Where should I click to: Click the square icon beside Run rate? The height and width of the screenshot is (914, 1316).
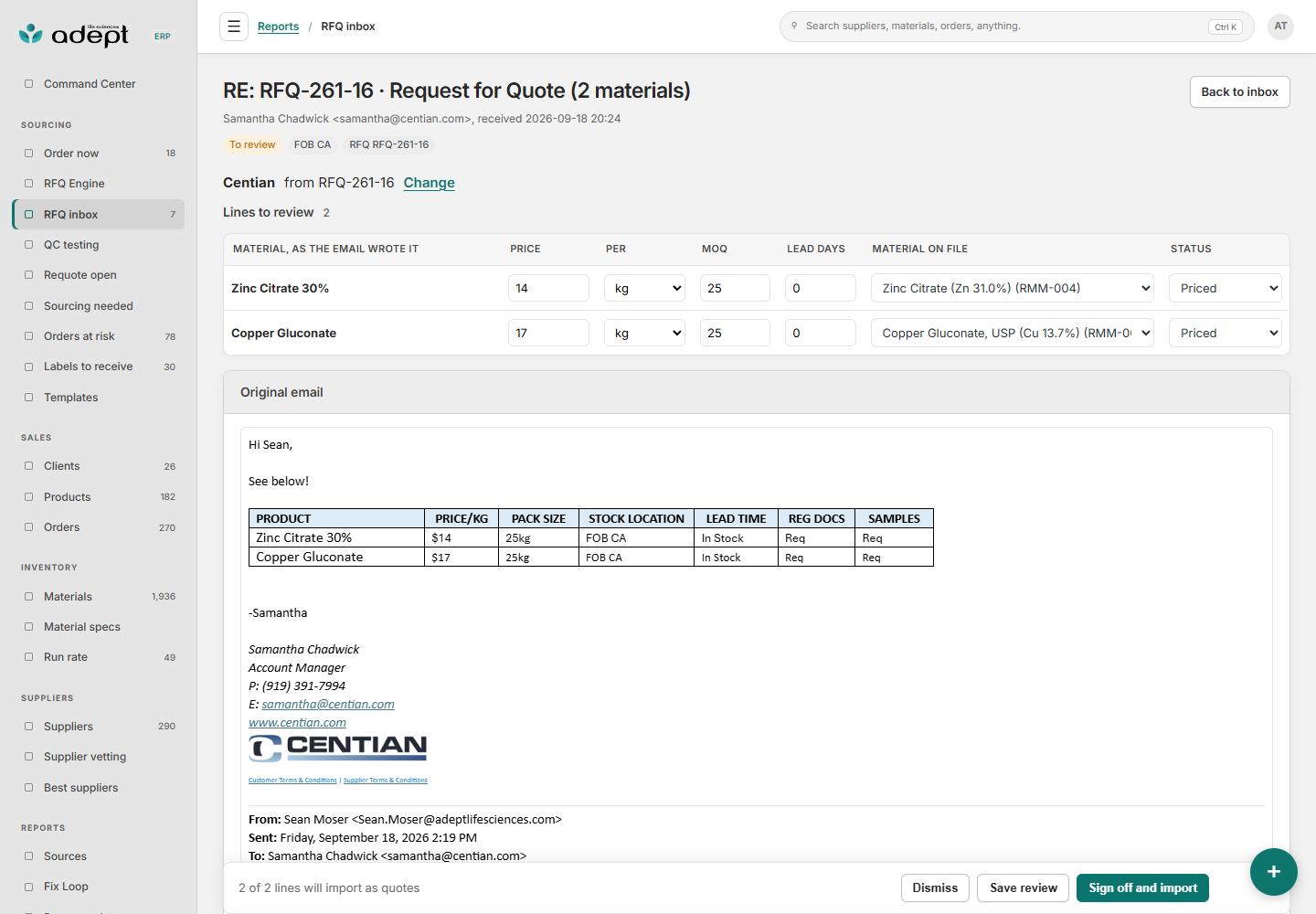coord(28,657)
